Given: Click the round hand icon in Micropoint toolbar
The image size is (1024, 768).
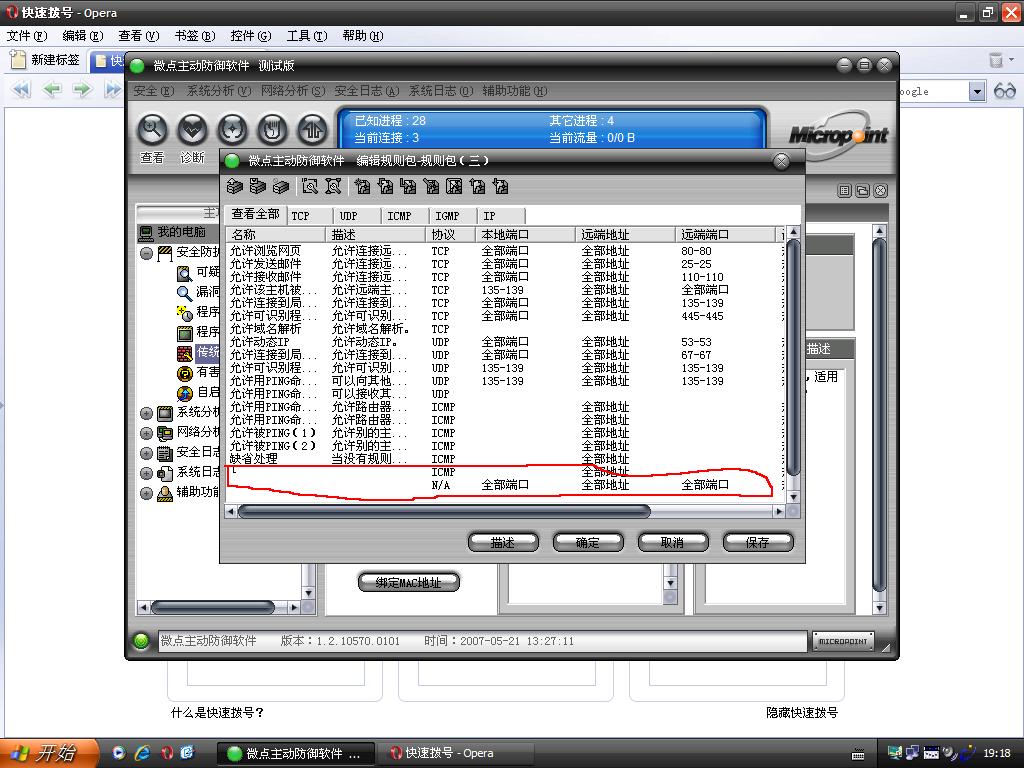Looking at the screenshot, I should coord(272,129).
